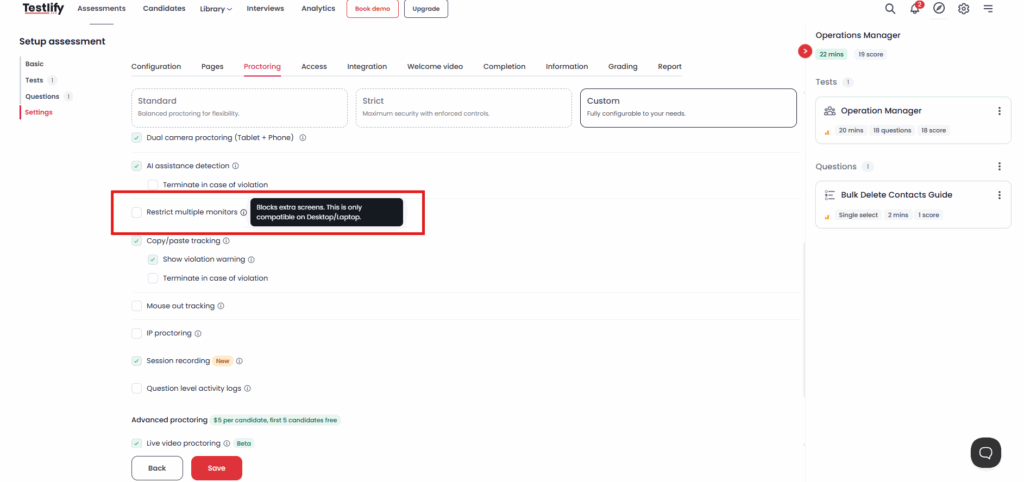Click info icon beside IP proctoring
Image resolution: width=1024 pixels, height=482 pixels.
tap(198, 334)
